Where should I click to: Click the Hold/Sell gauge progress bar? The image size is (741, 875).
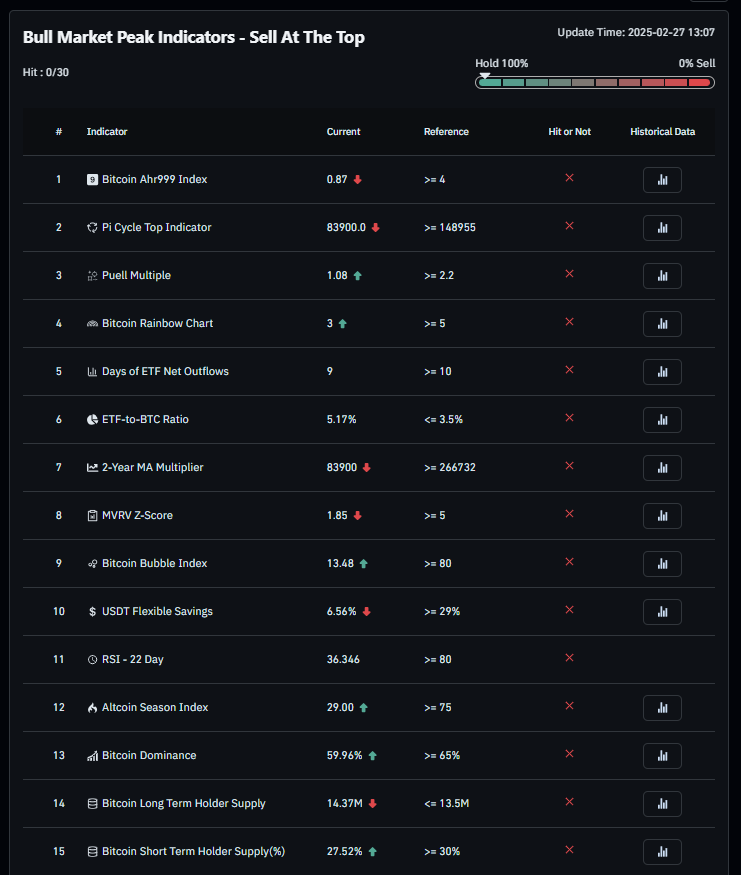coord(595,83)
